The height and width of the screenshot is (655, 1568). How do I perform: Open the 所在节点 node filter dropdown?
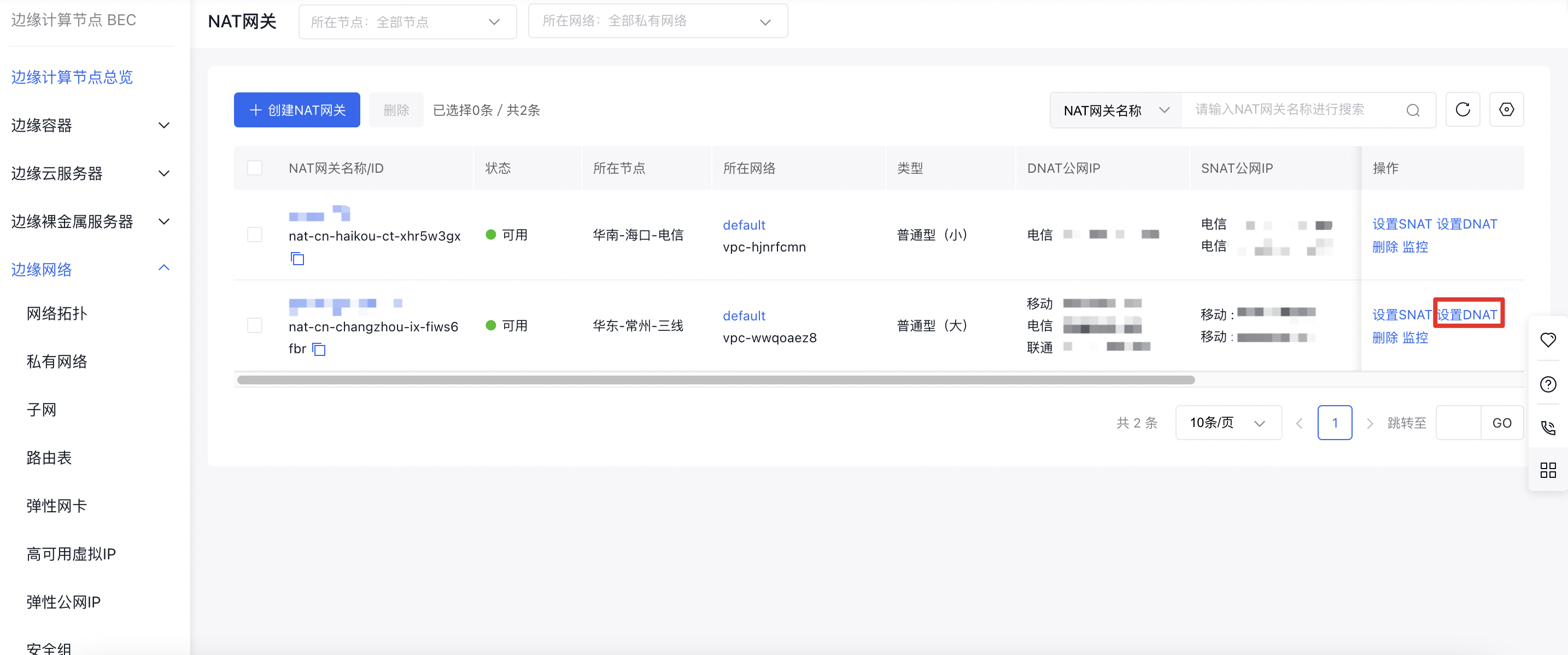point(407,22)
